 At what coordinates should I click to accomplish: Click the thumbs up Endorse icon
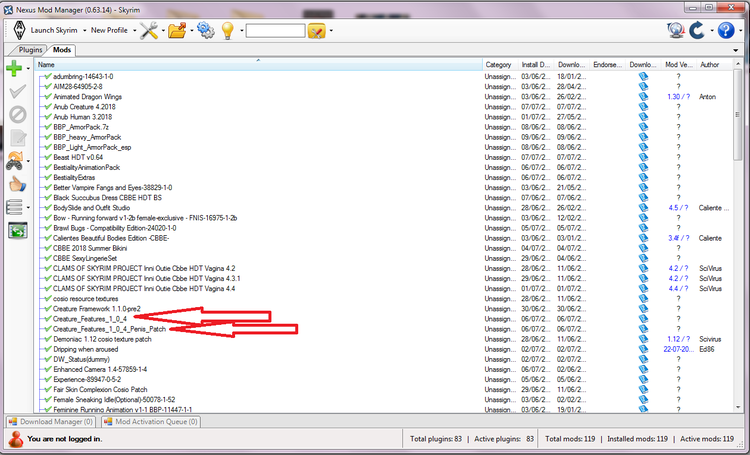17,184
